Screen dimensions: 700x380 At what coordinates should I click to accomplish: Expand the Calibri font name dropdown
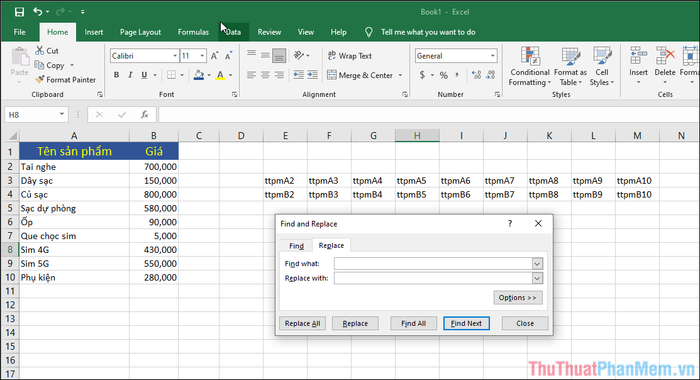click(x=175, y=56)
